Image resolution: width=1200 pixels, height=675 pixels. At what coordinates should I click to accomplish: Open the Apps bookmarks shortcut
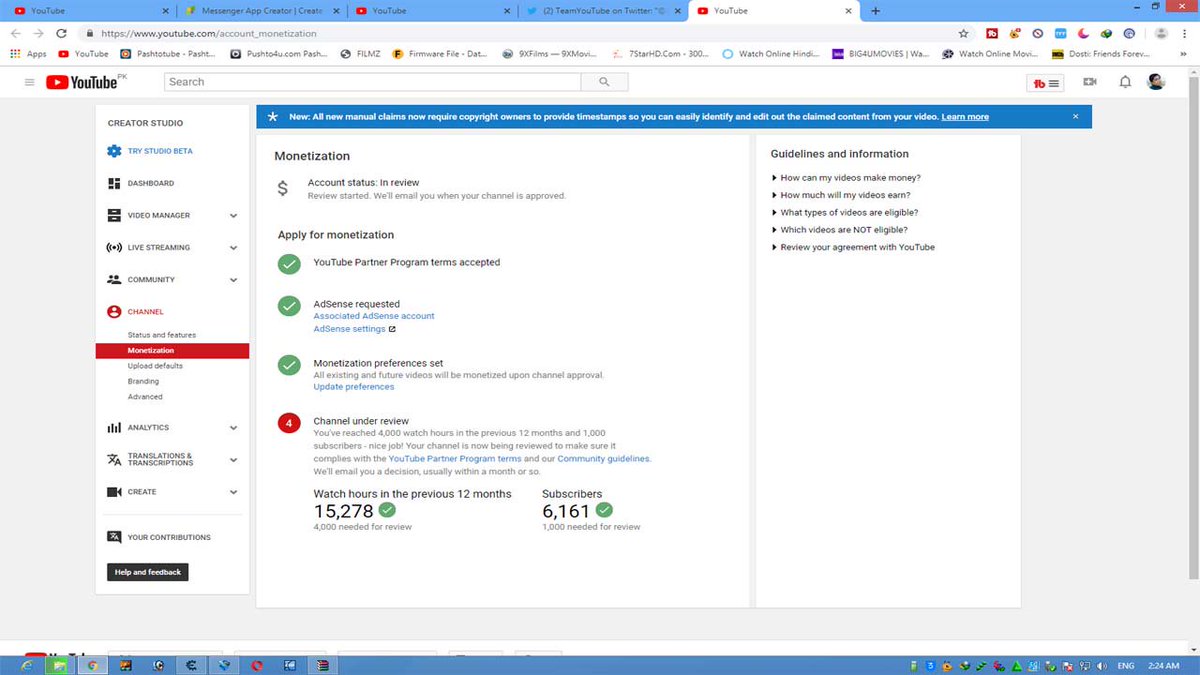pos(28,54)
